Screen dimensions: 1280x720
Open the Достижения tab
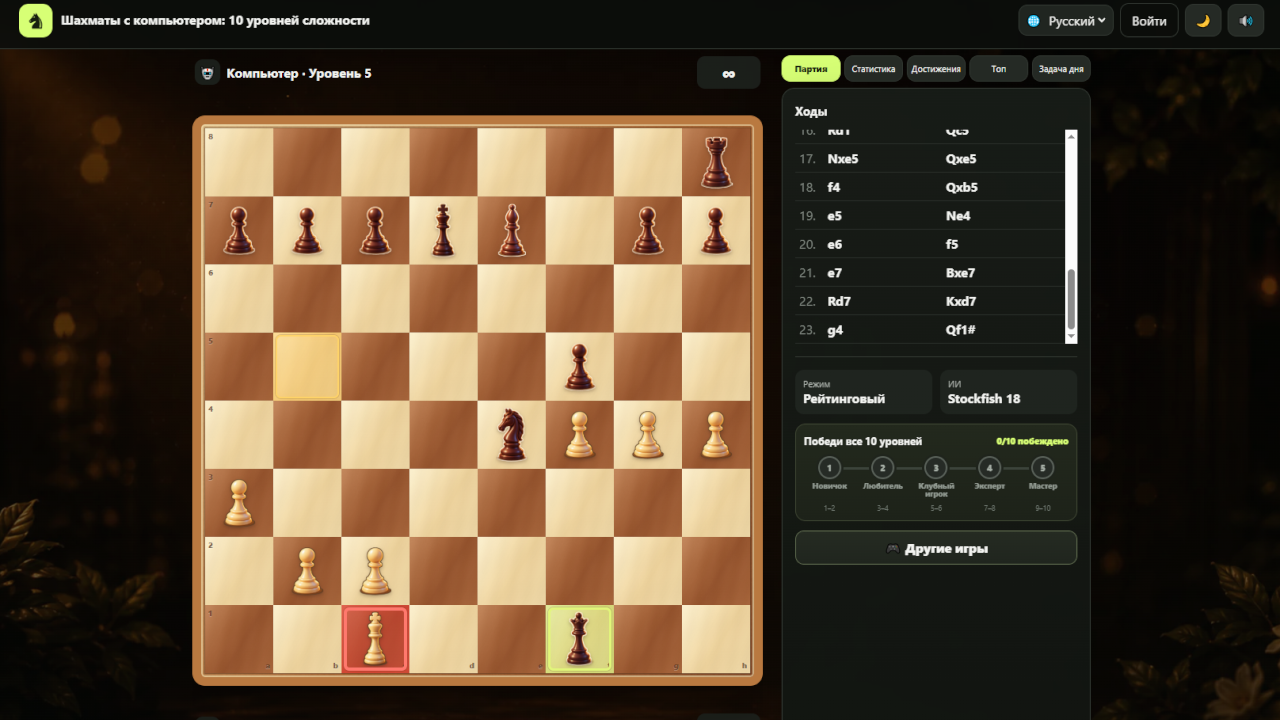coord(936,69)
